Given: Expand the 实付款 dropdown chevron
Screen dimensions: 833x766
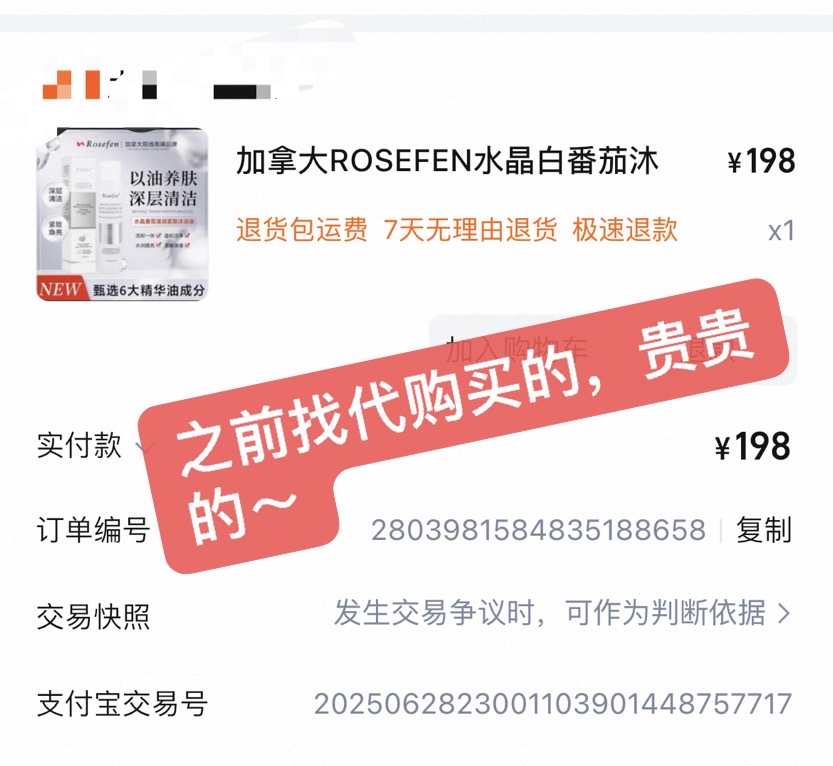Looking at the screenshot, I should [144, 445].
